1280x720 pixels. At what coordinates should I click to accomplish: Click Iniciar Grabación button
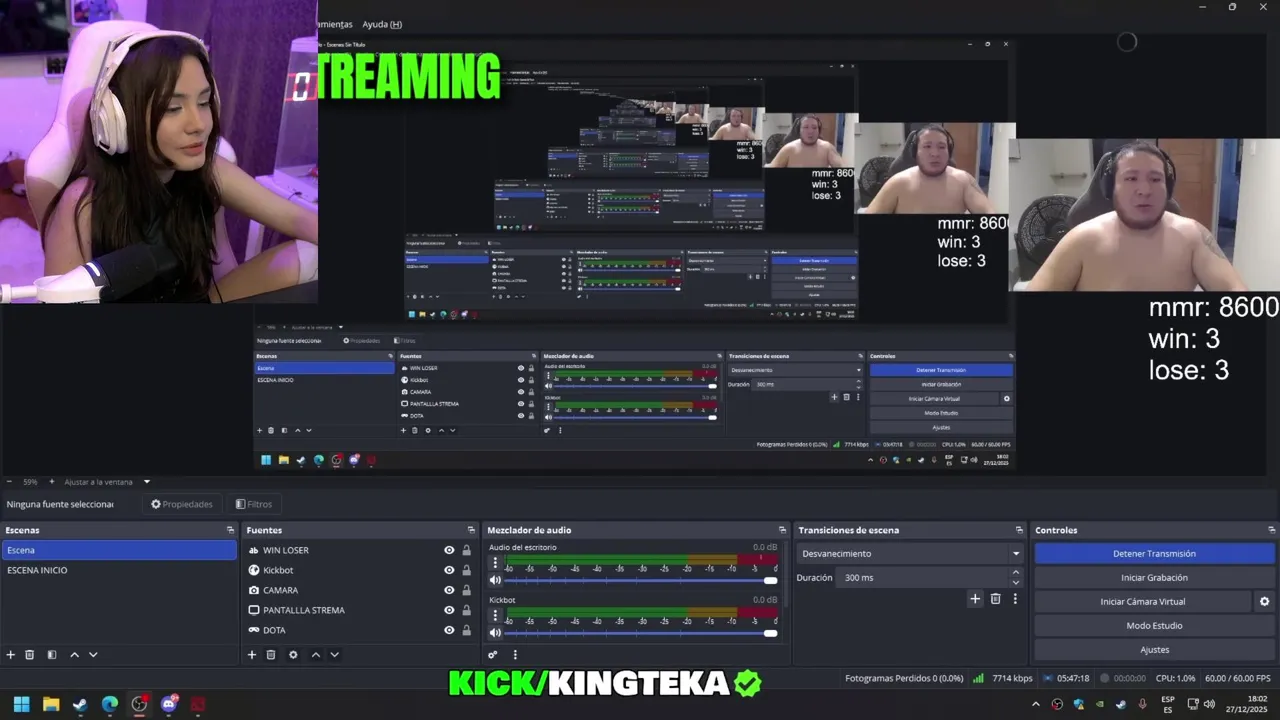point(1154,577)
